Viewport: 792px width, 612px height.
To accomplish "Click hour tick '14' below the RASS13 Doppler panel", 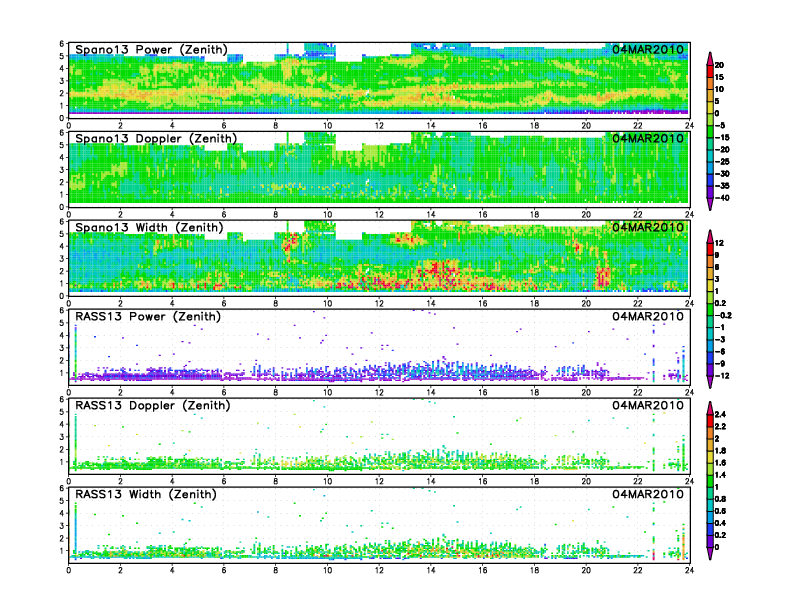I will (431, 481).
